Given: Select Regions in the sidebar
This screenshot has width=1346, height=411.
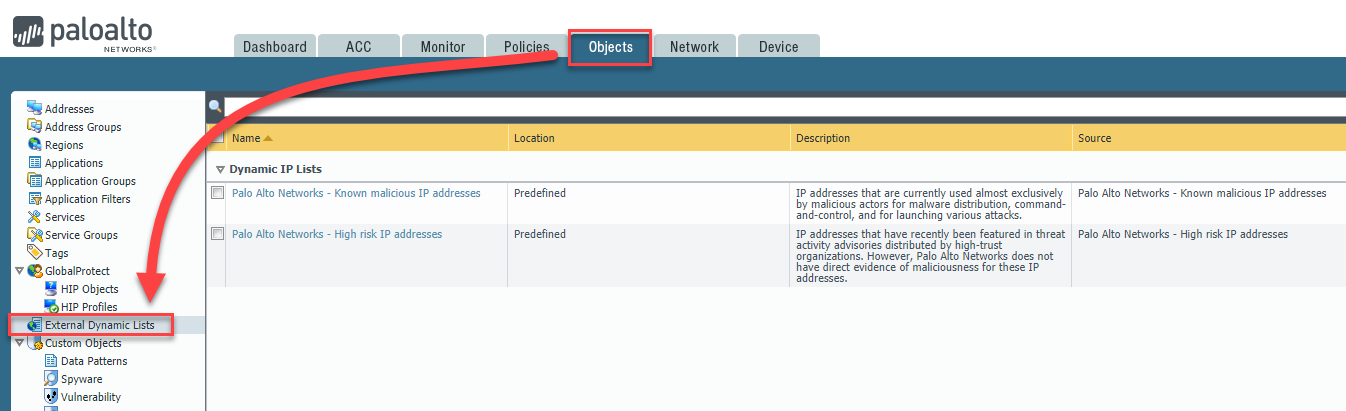Looking at the screenshot, I should pos(64,145).
